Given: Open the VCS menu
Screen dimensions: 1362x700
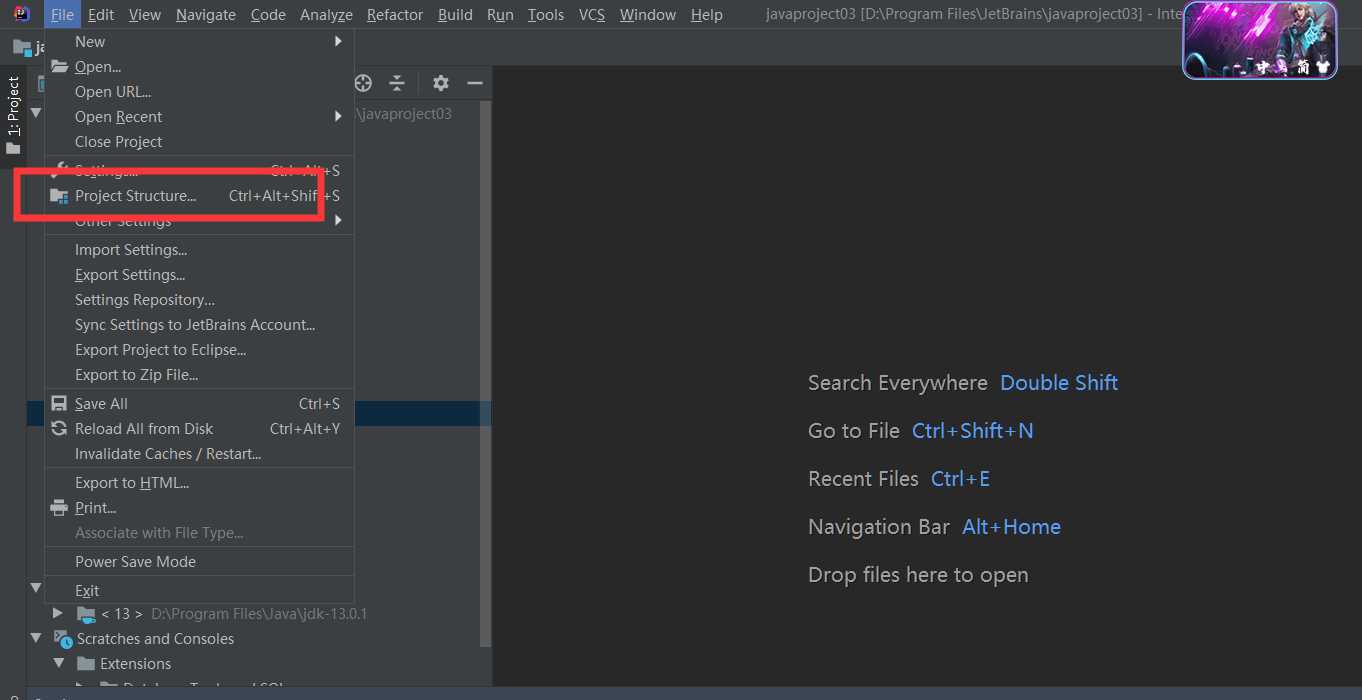Looking at the screenshot, I should 592,15.
